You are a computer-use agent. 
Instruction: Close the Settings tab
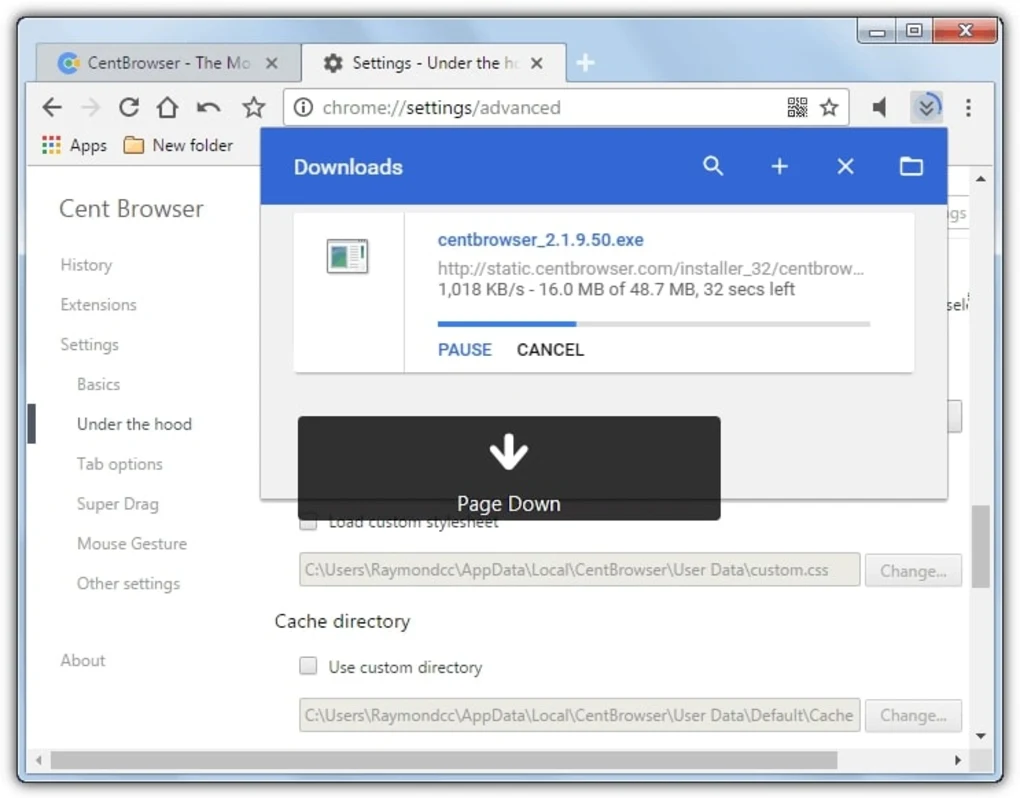coord(537,63)
